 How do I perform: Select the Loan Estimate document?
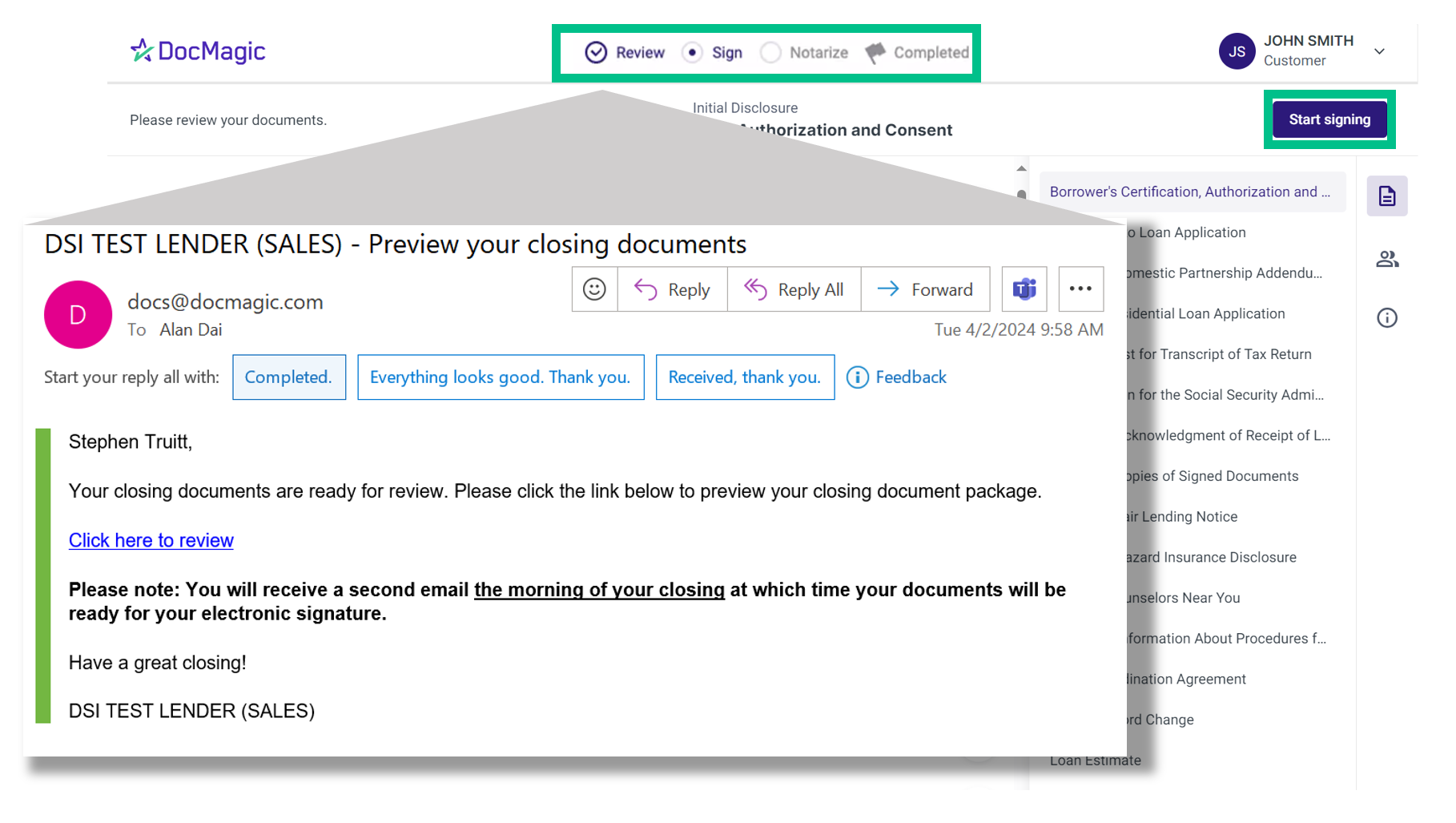[1096, 760]
